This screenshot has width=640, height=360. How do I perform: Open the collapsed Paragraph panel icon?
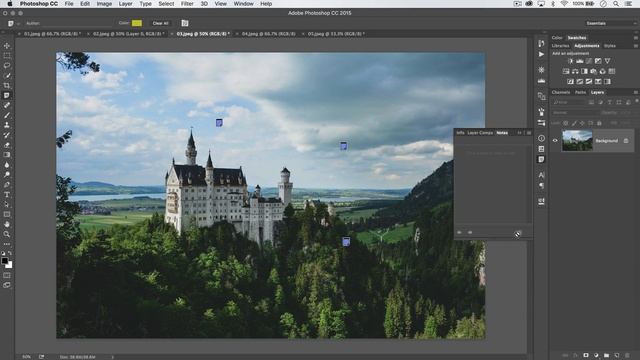541,186
